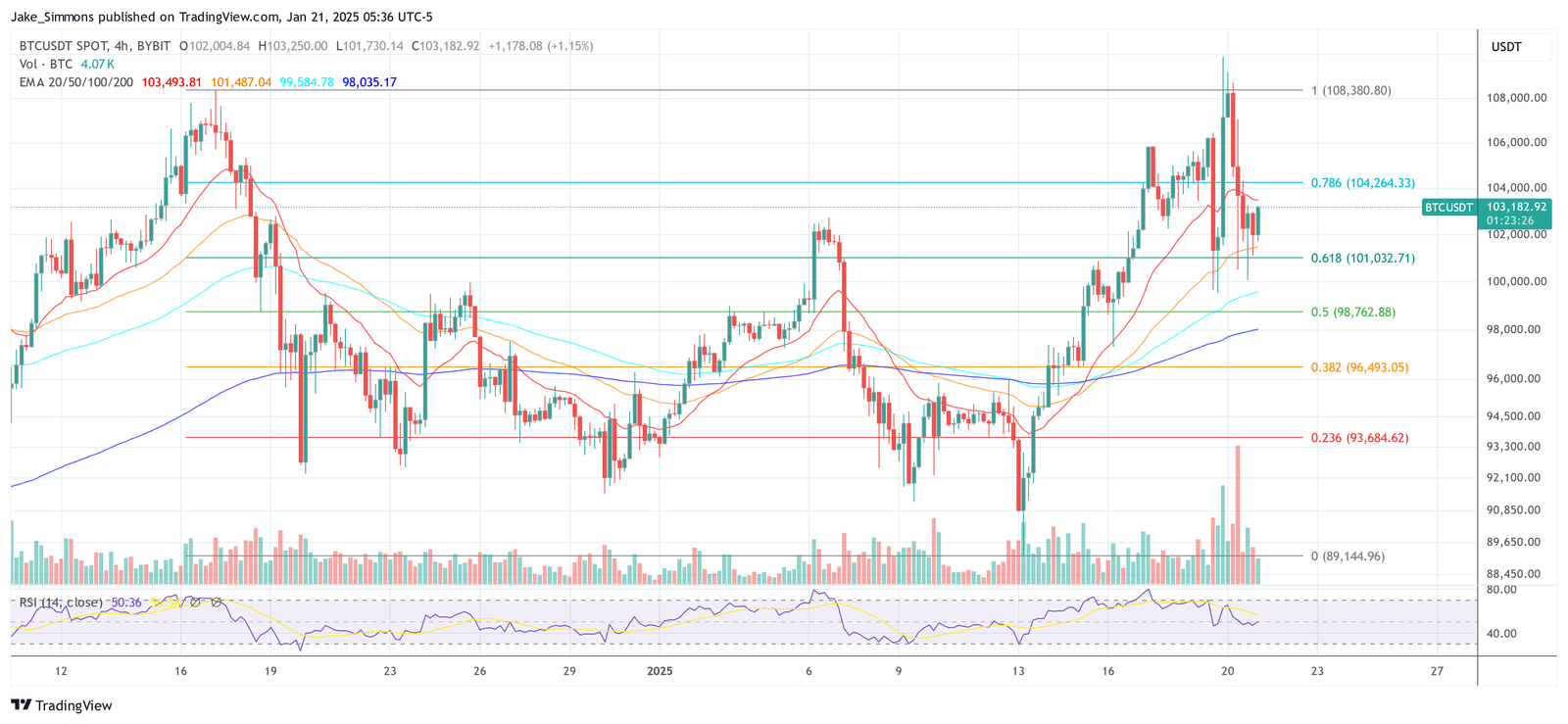This screenshot has width=1568, height=724.
Task: Click the change value +1,178.08 (+1.15%)
Action: 540,46
